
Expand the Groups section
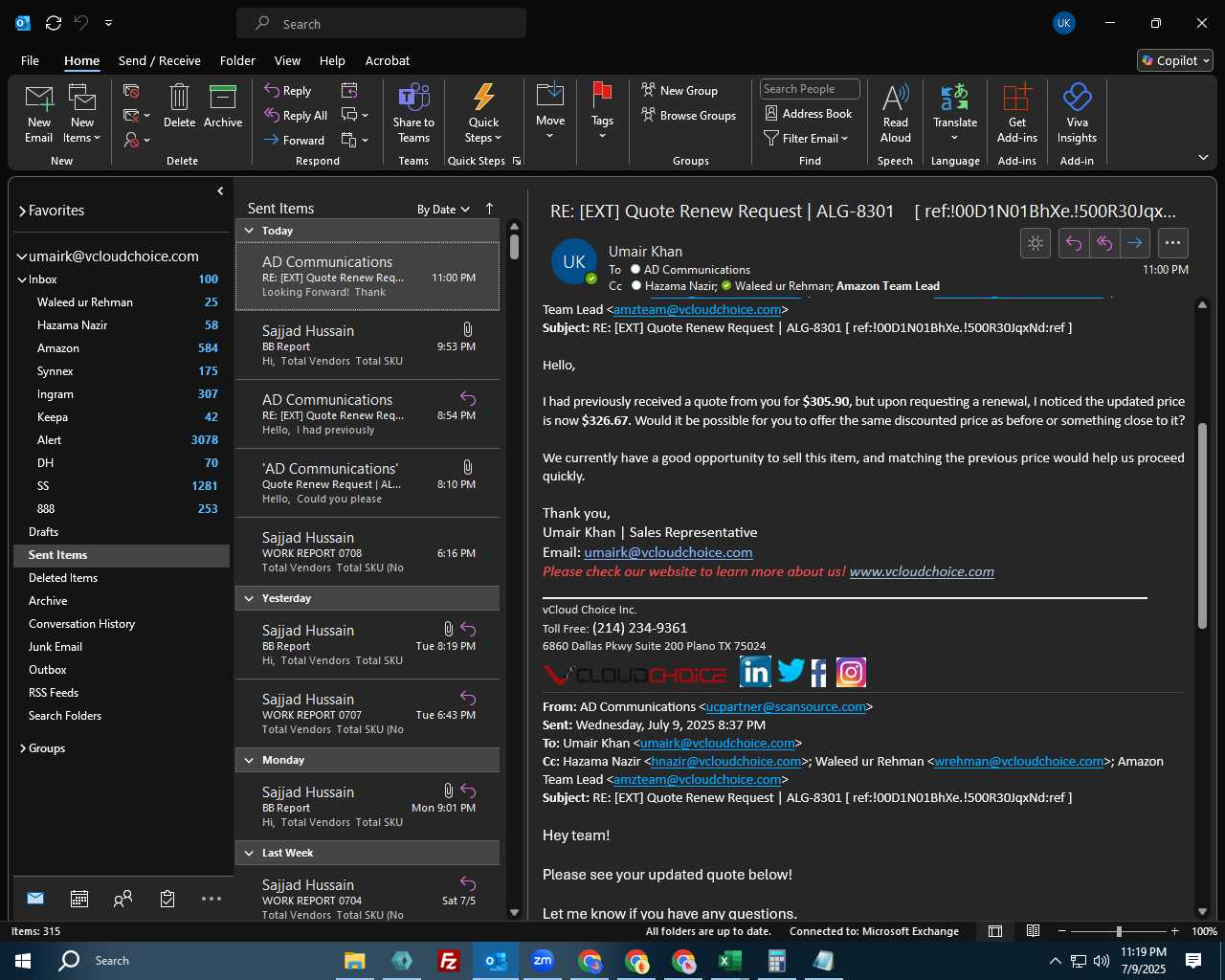pos(23,748)
